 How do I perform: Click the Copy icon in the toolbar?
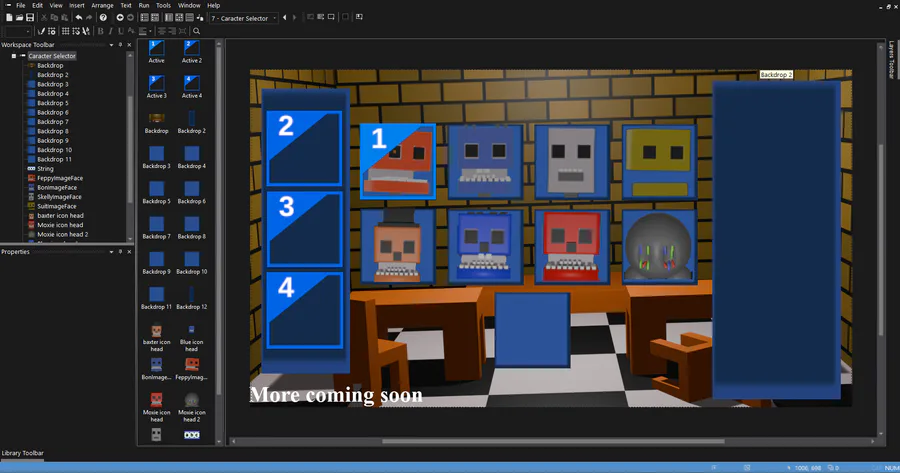tap(55, 18)
